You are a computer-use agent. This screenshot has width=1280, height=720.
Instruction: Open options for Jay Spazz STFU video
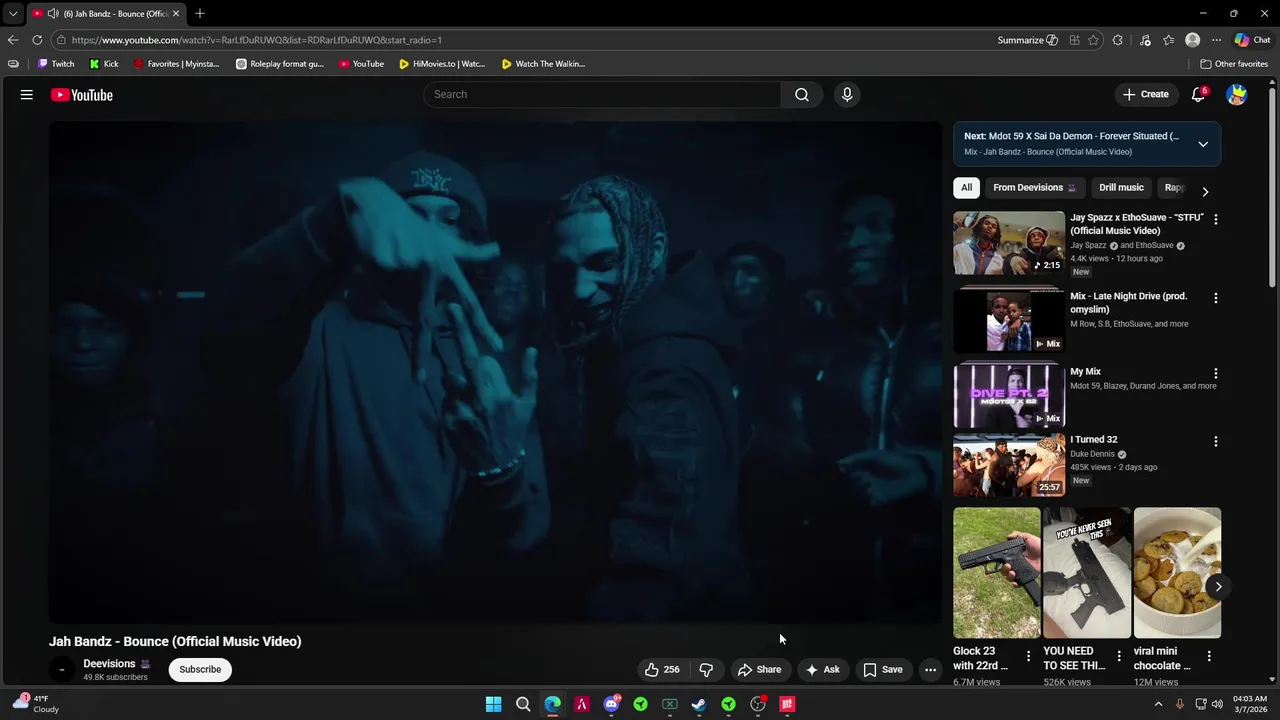[1216, 219]
